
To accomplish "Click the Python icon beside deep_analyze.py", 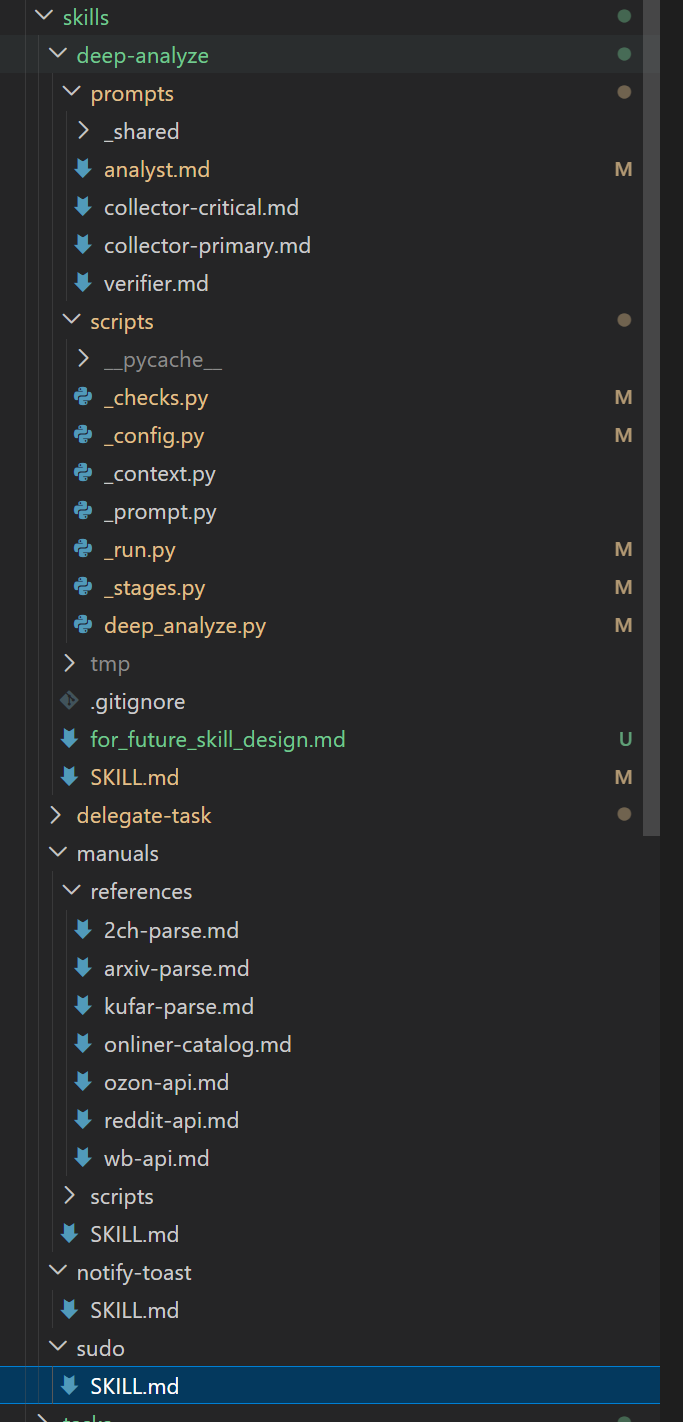I will point(83,625).
